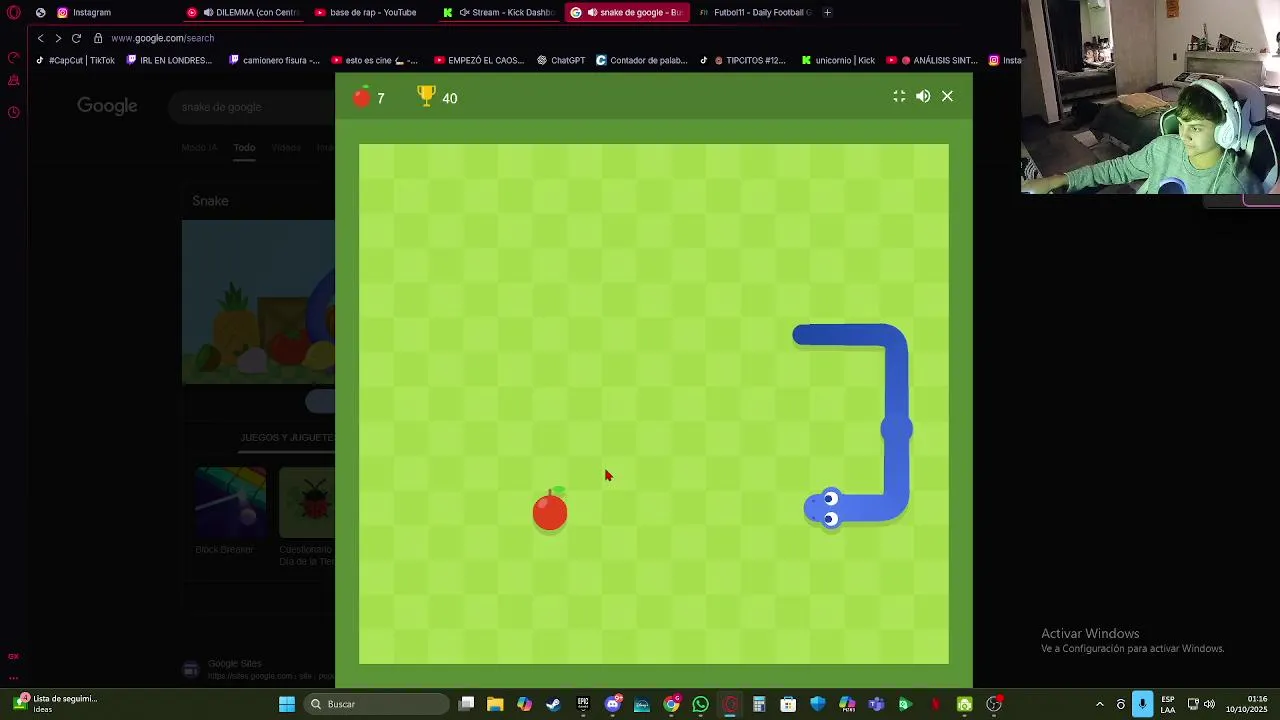Open the EMPEZÓ EL CAOS bookmark
The width and height of the screenshot is (1280, 720).
(479, 60)
